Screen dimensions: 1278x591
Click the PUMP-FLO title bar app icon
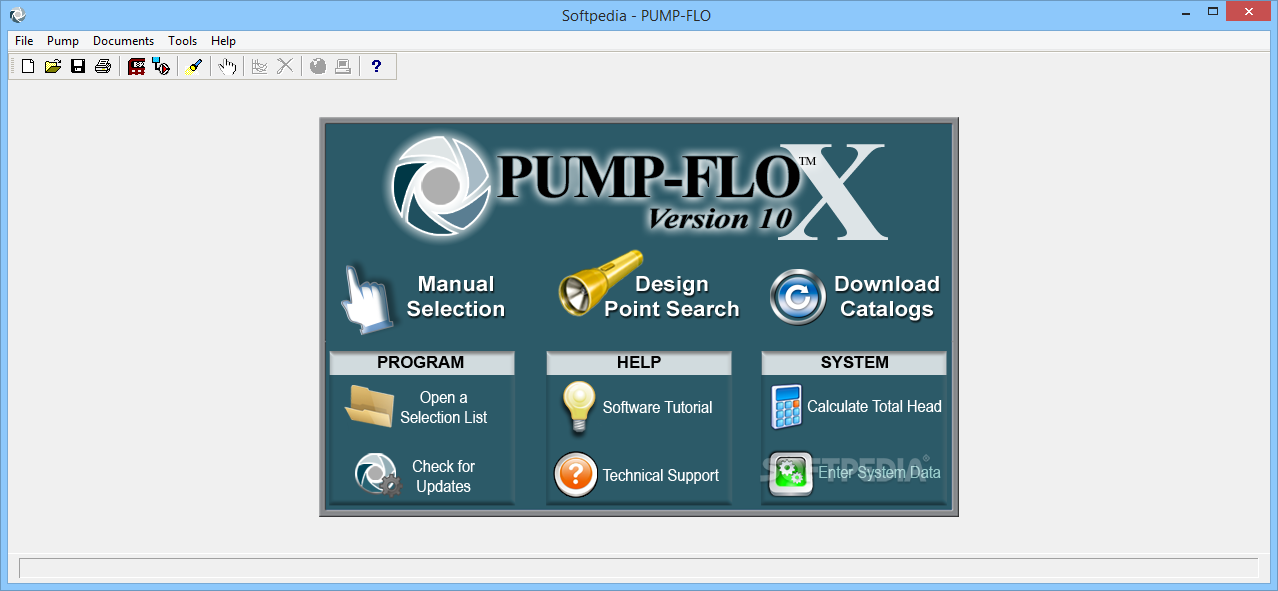pyautogui.click(x=17, y=15)
